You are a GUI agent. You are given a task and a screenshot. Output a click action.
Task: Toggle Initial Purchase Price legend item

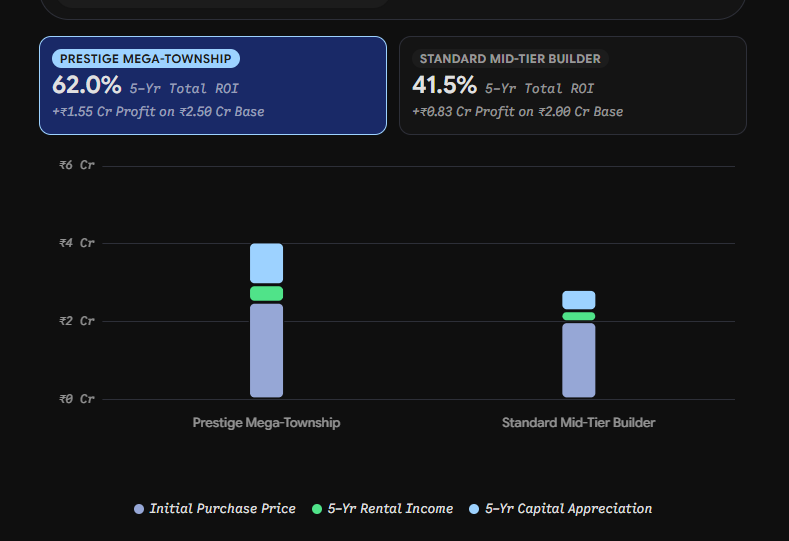pos(215,509)
